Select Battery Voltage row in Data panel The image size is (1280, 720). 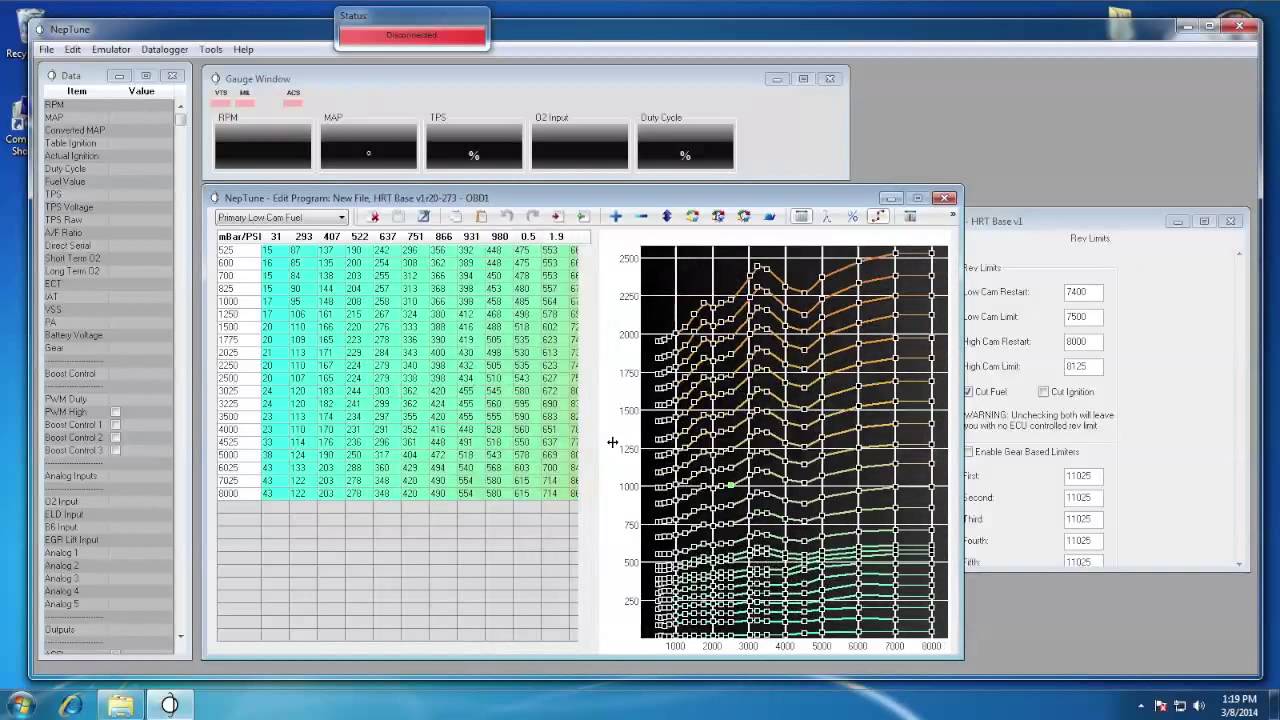click(110, 335)
